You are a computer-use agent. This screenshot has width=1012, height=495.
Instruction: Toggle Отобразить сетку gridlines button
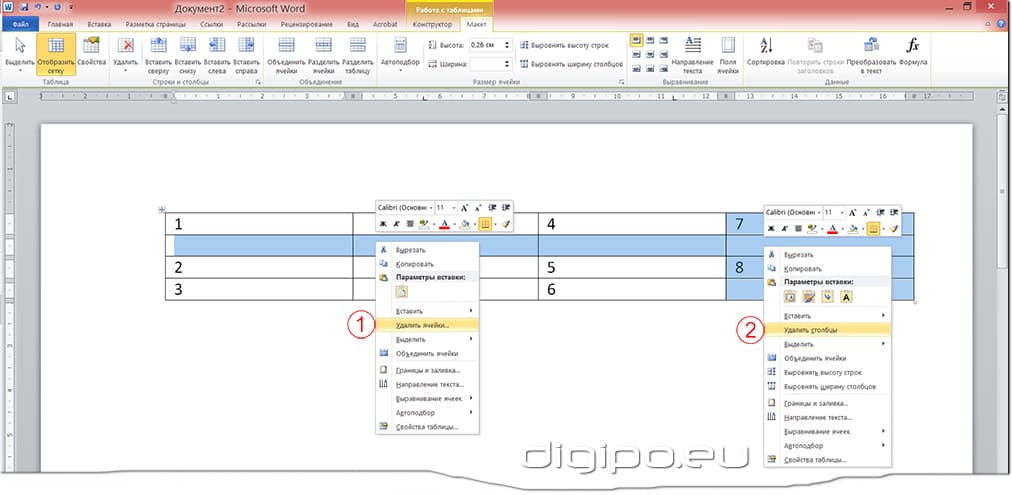56,51
